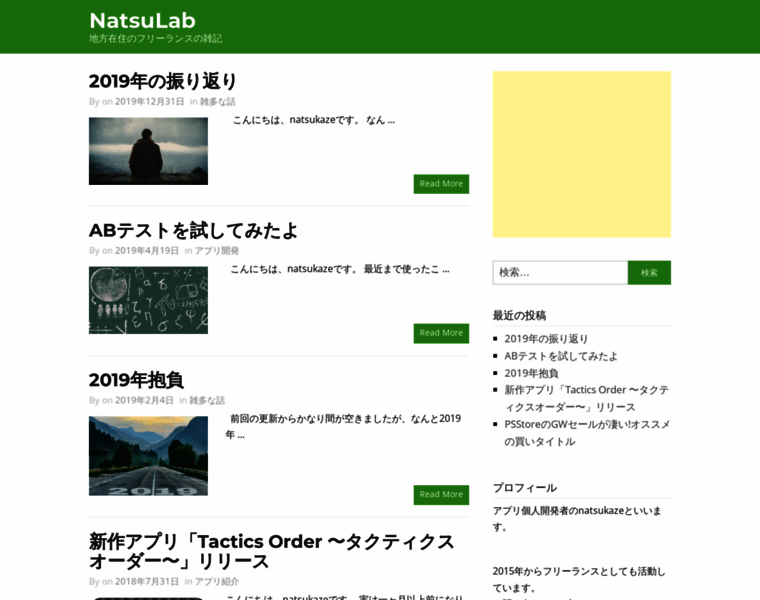Viewport: 760px width, 600px height.
Task: Open date link 2019年4月19日
Action: click(147, 251)
